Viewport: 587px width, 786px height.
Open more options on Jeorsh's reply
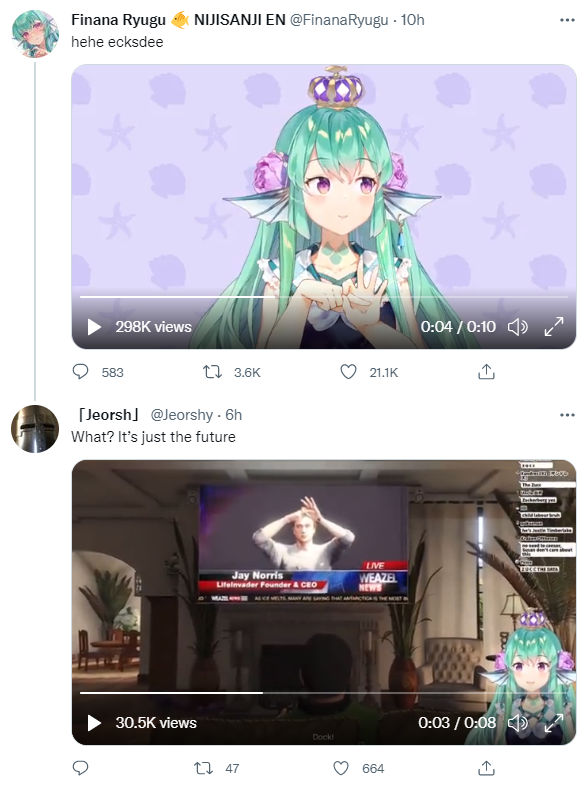[567, 415]
